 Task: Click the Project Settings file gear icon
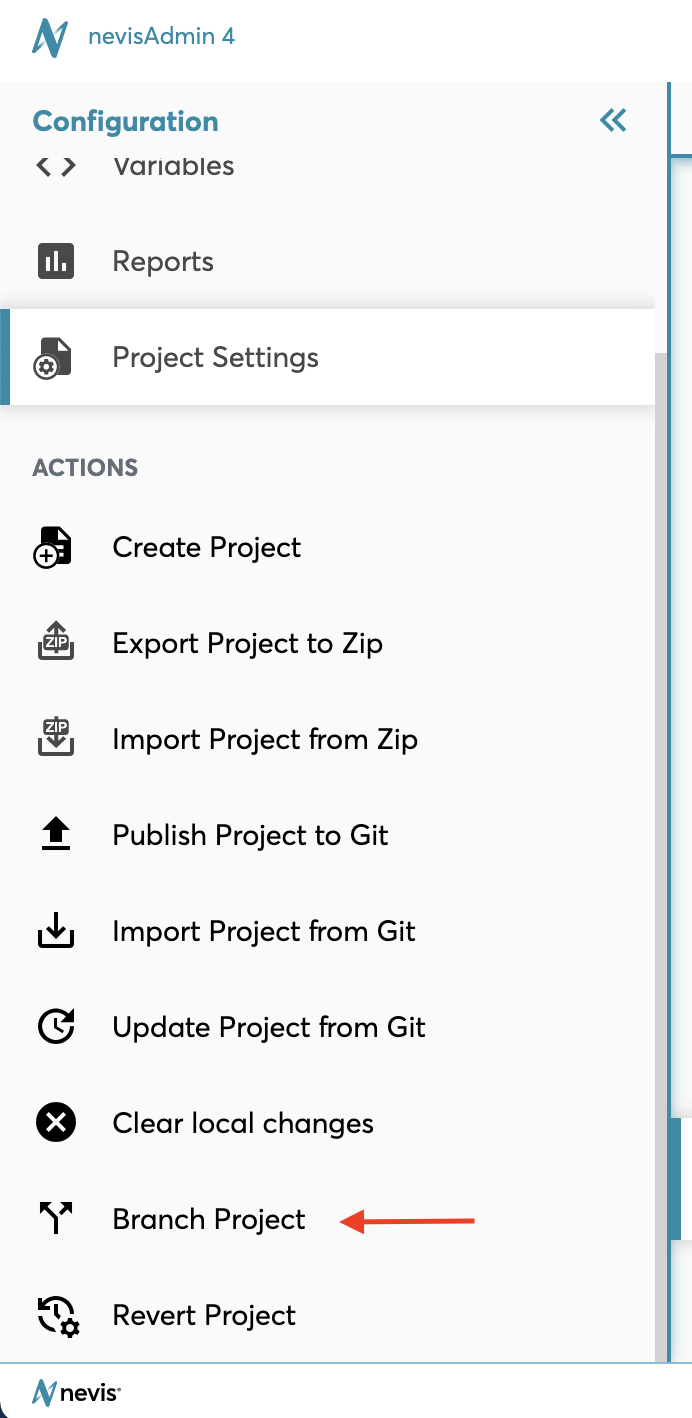[x=54, y=358]
